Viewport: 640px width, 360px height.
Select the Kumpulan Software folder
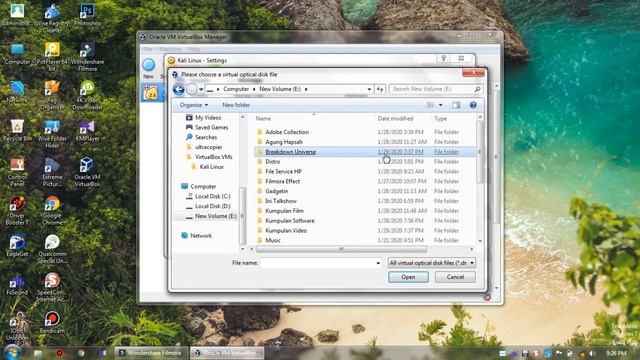[364, 220]
